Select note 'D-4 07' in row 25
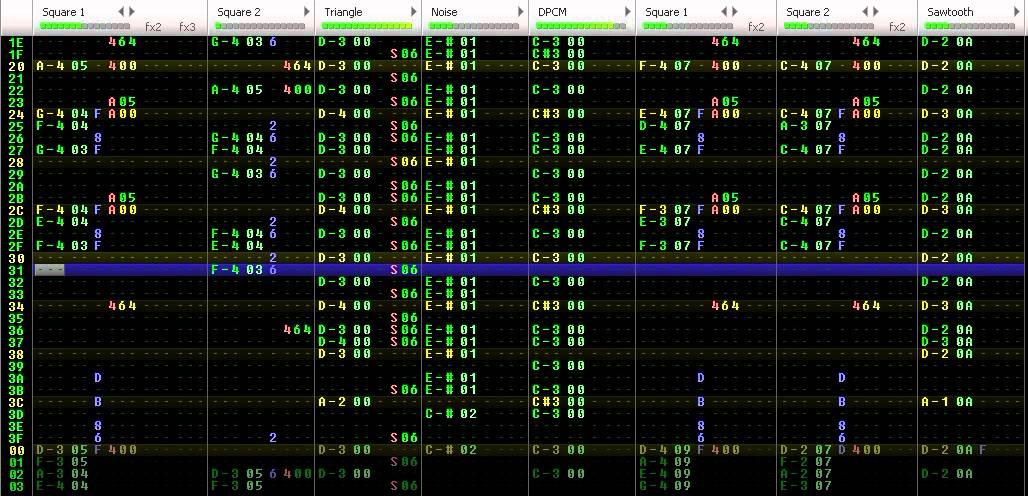Image resolution: width=1028 pixels, height=496 pixels. (x=665, y=126)
